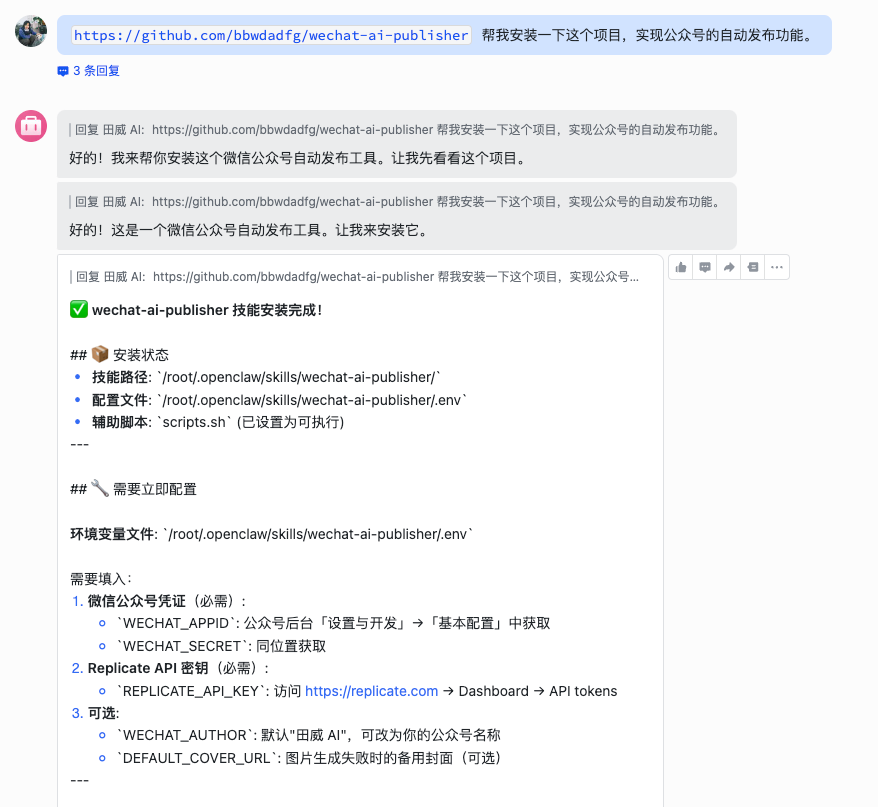
Task: Click the user's profile avatar photo
Action: point(30,30)
